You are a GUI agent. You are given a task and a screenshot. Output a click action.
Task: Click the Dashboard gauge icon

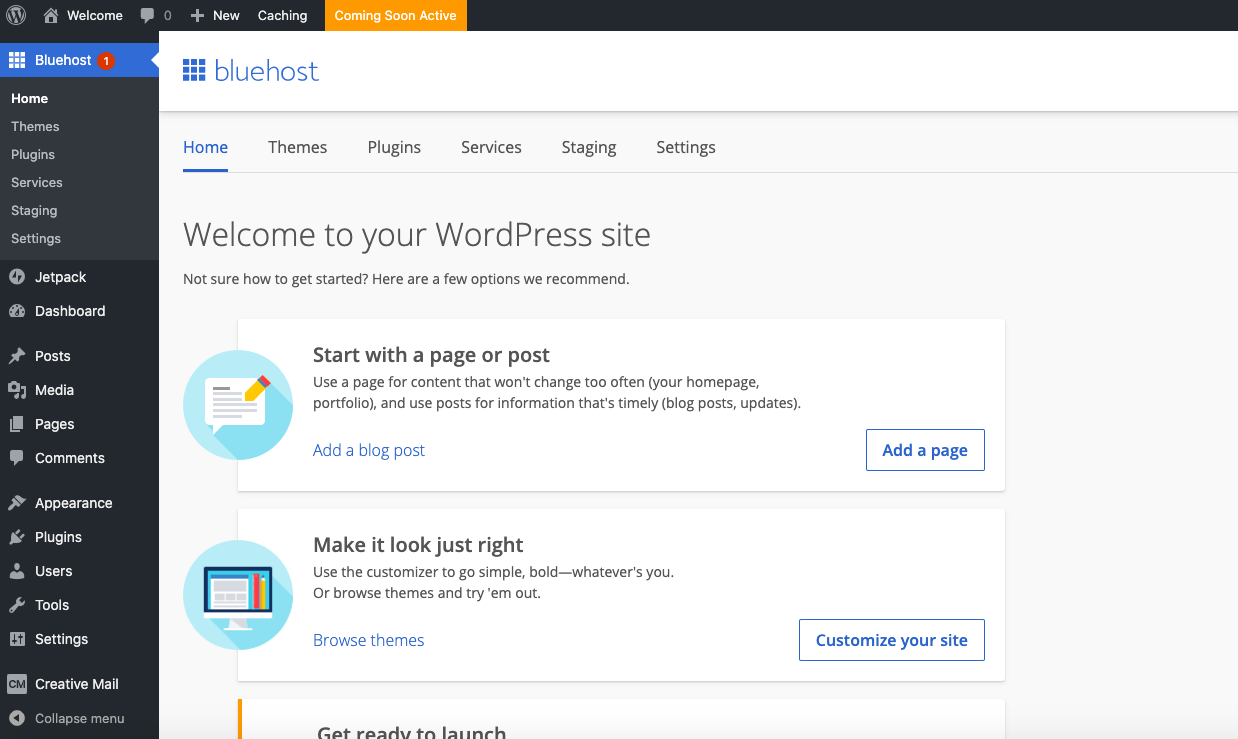(16, 311)
